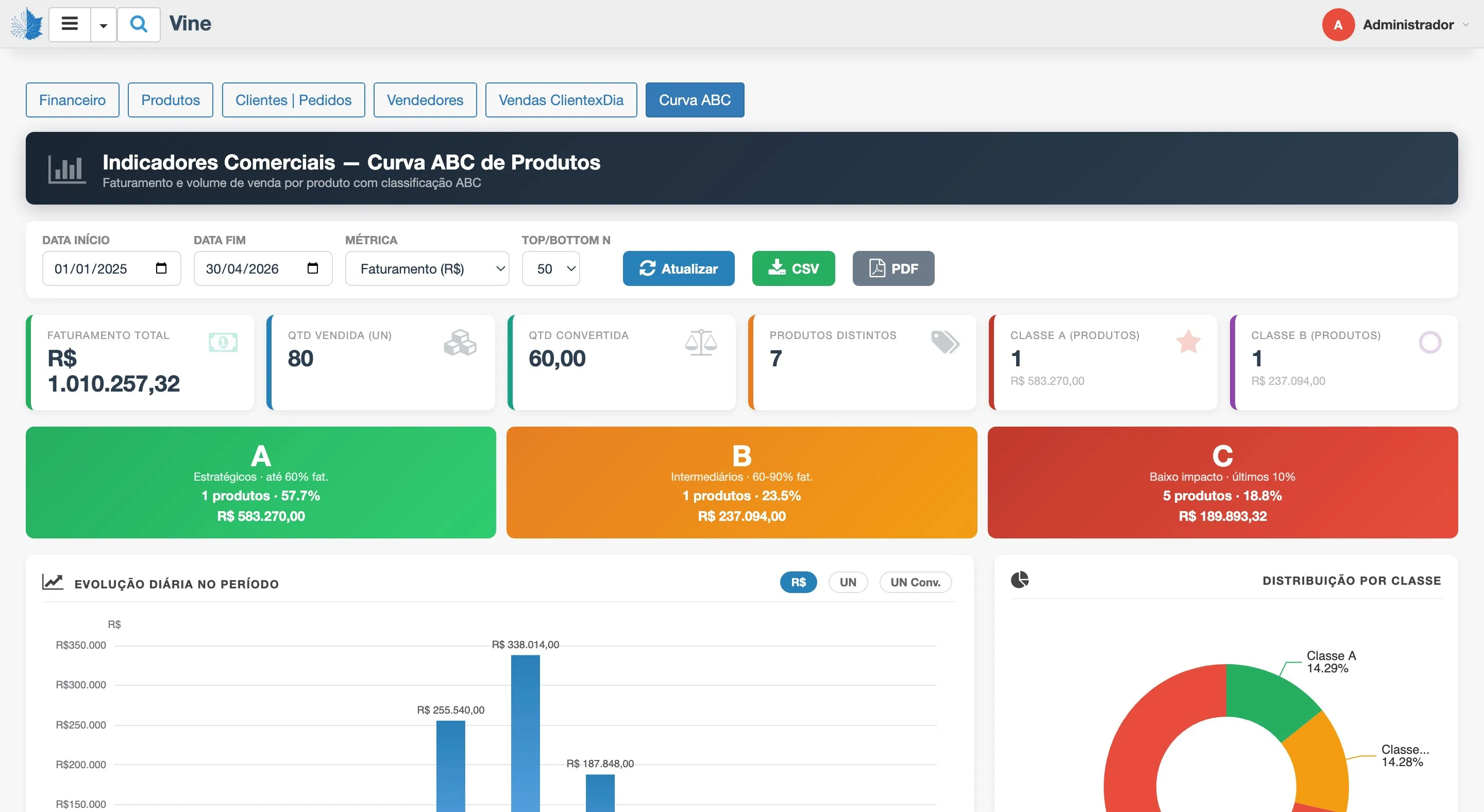1484x812 pixels.
Task: Export report with PDF button
Action: pos(893,268)
